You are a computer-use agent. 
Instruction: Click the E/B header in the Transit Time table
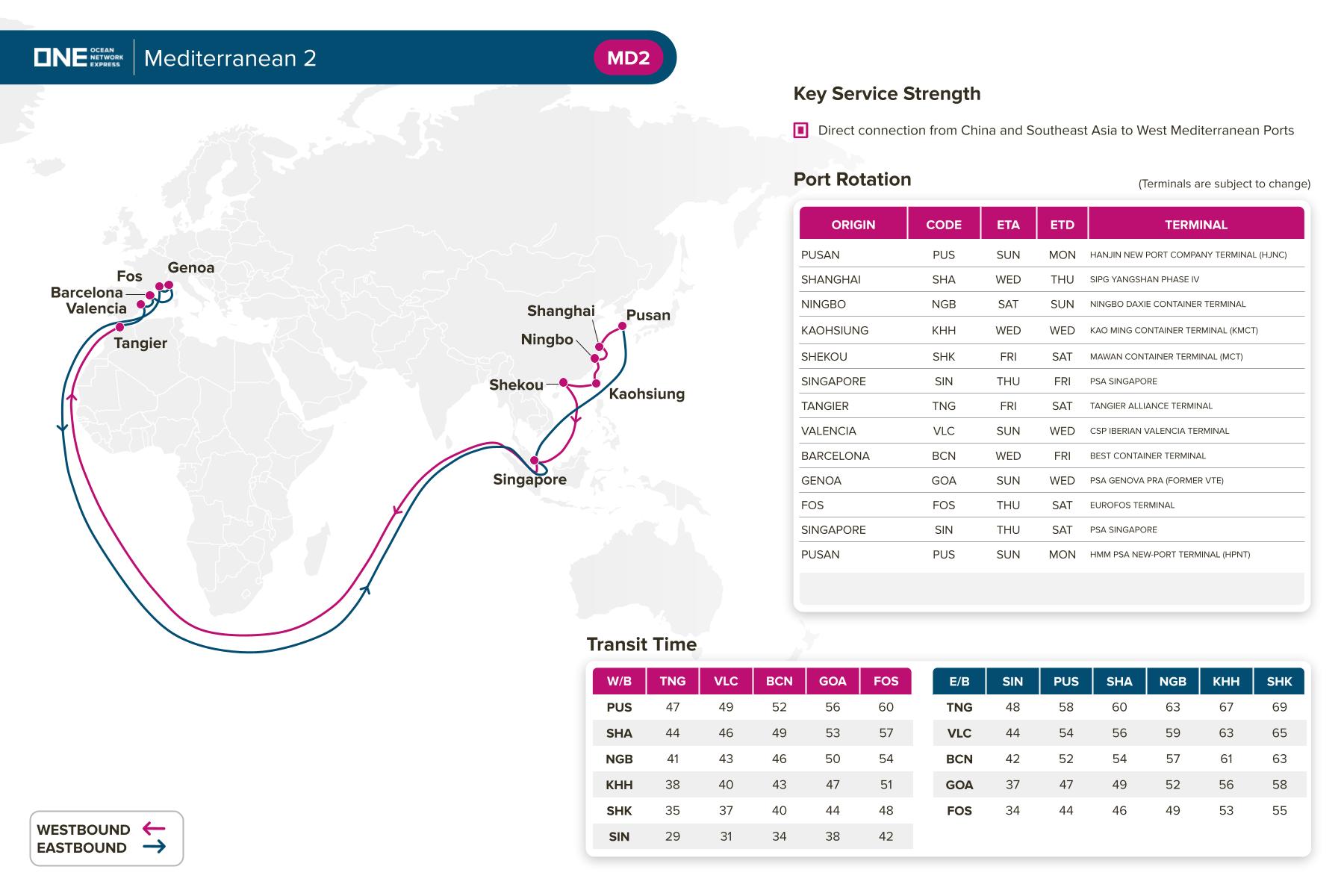pos(959,681)
